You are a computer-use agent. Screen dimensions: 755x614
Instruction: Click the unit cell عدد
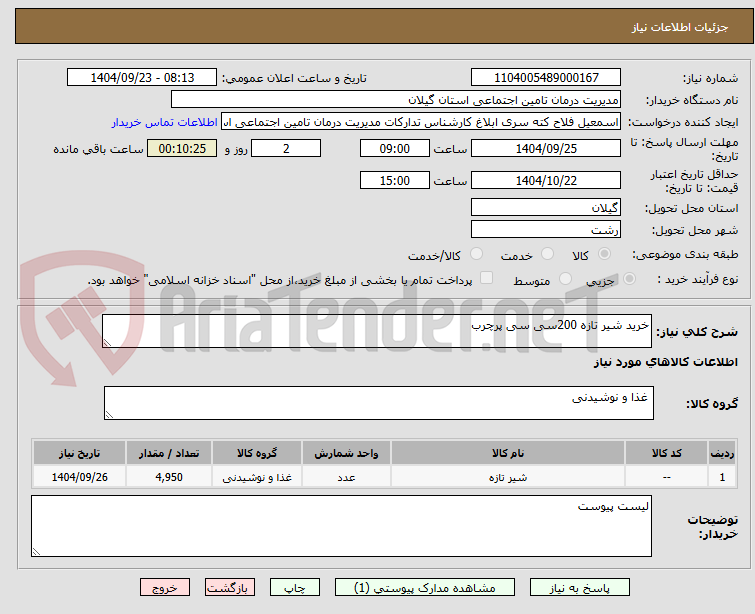[x=346, y=477]
